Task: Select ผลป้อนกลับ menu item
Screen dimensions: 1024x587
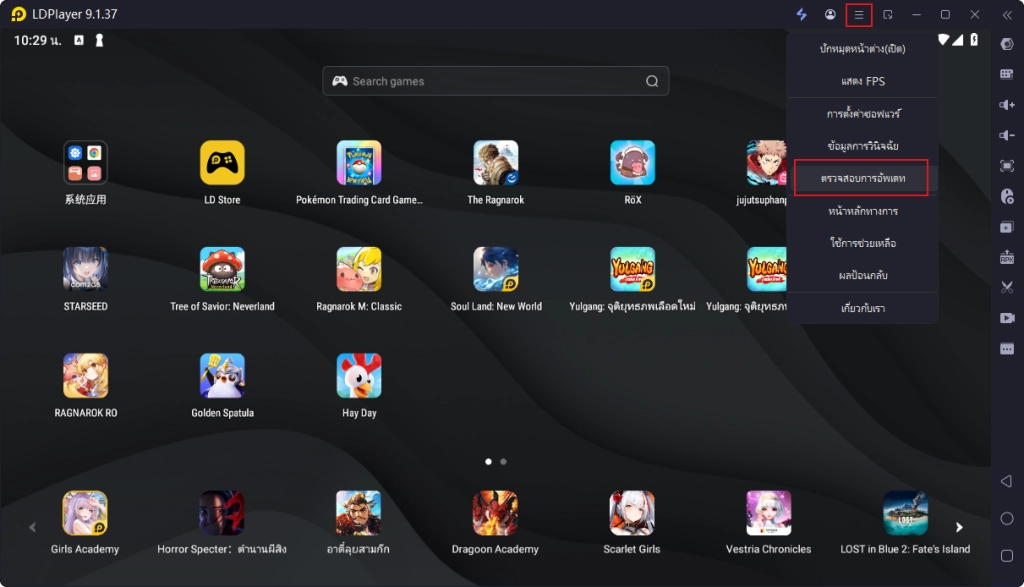Action: point(863,276)
